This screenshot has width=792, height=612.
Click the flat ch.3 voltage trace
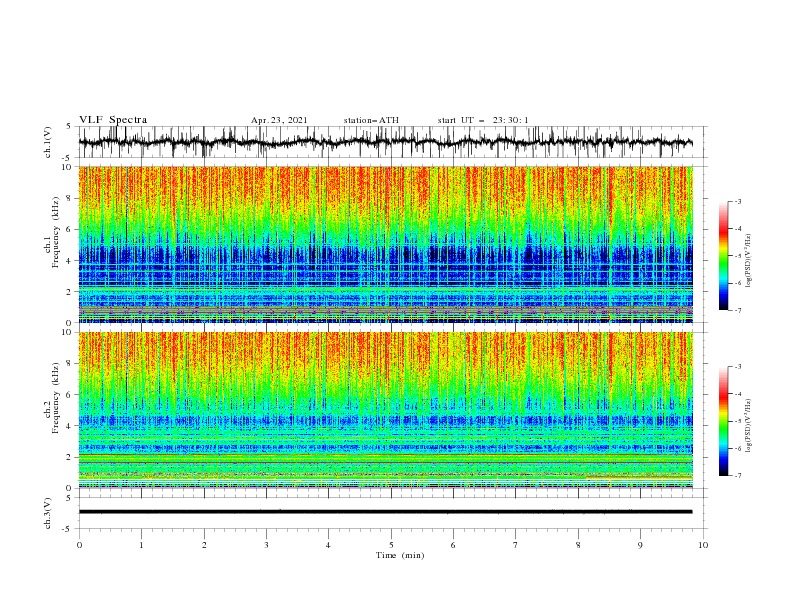click(385, 512)
